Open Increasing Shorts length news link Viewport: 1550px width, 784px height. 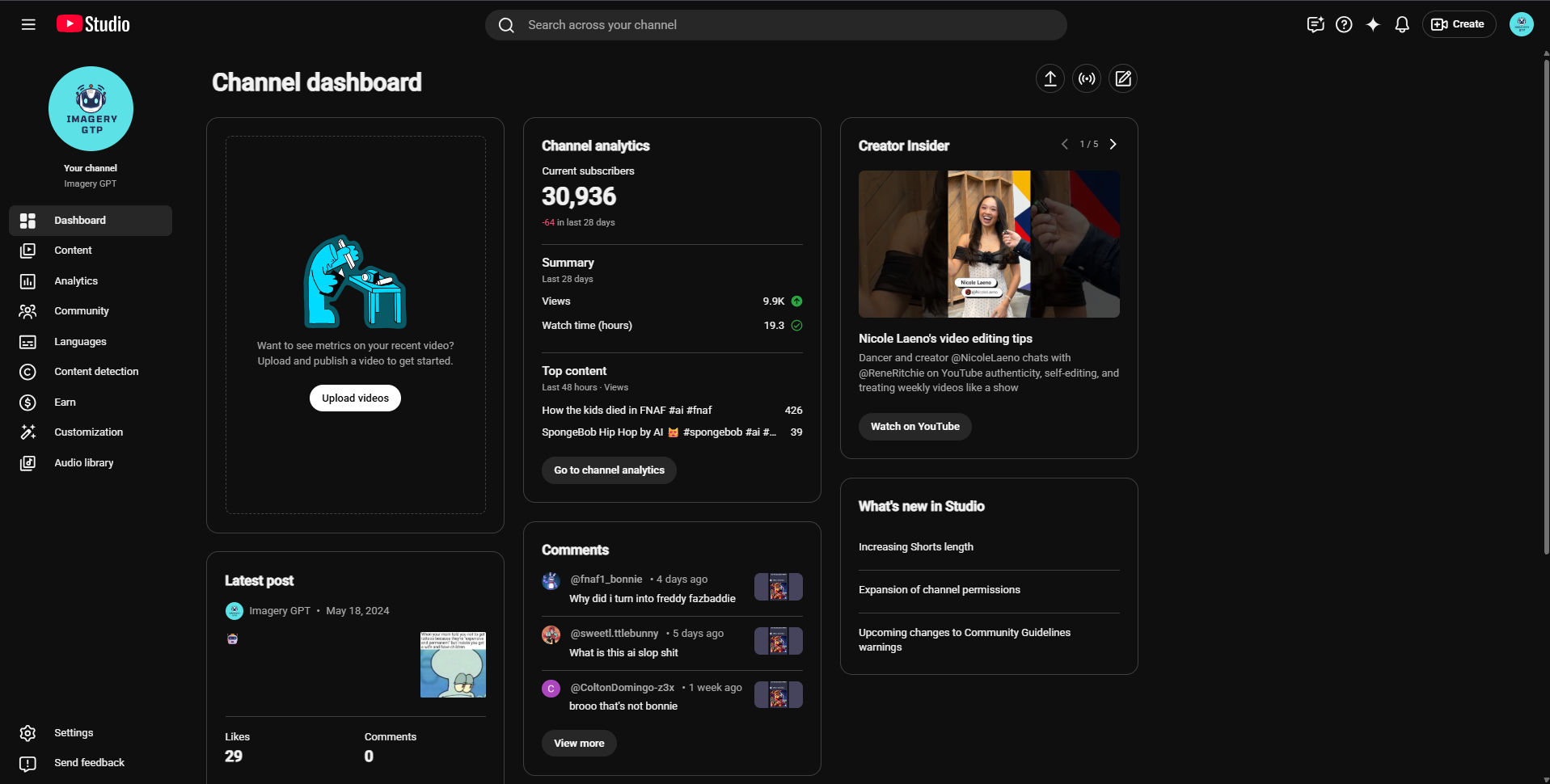[x=916, y=547]
